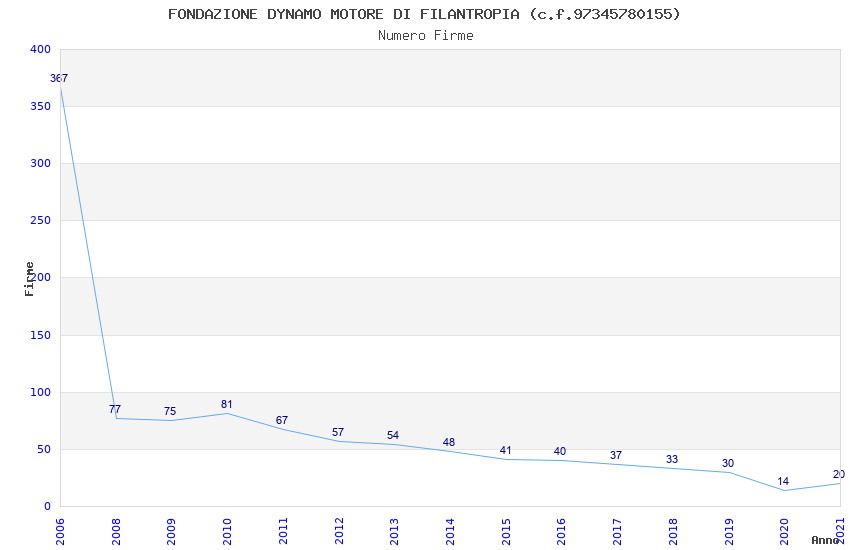Click the data label 14
This screenshot has width=850, height=550.
[x=783, y=481]
